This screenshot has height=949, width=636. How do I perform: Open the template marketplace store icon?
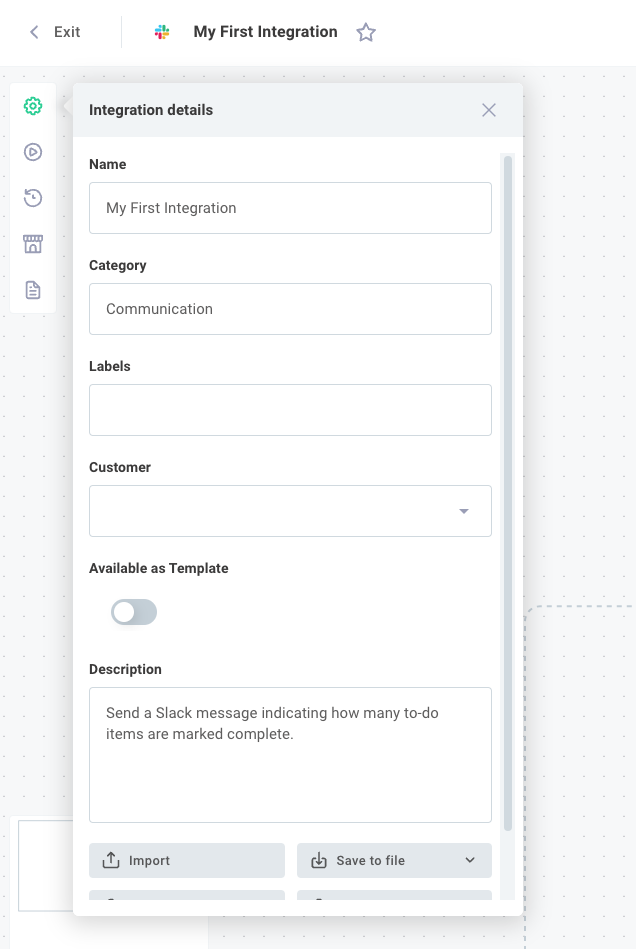pos(33,244)
